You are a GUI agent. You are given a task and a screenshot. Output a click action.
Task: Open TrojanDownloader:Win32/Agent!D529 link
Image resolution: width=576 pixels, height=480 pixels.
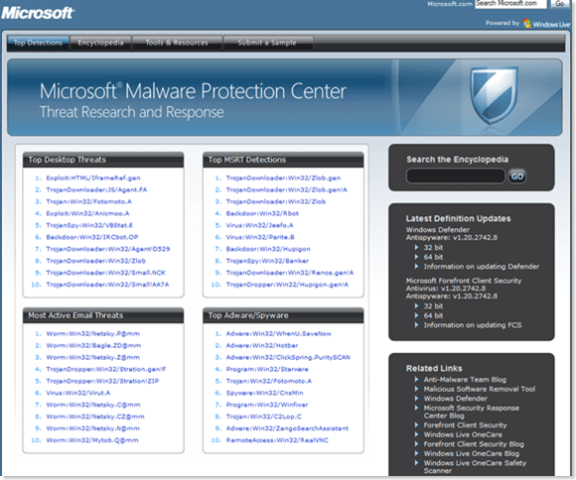coord(108,249)
